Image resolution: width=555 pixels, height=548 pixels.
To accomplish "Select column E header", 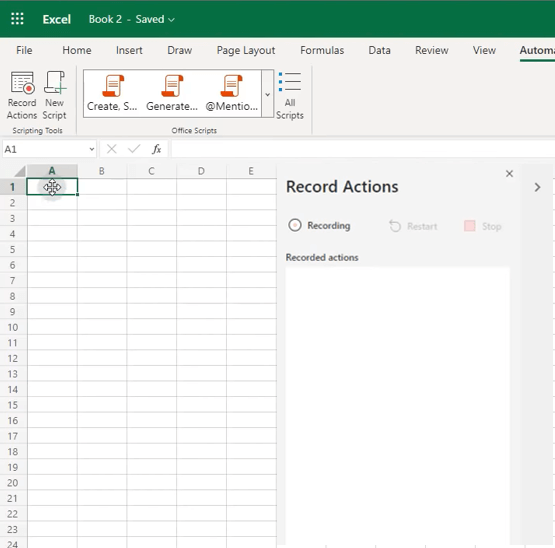I will click(251, 171).
